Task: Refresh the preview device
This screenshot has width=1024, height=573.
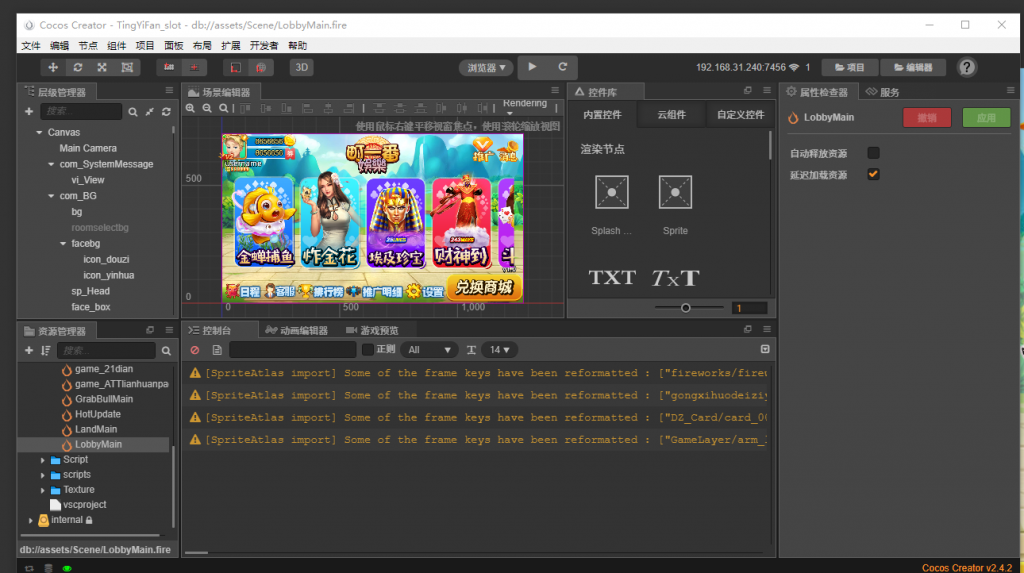Action: (562, 67)
